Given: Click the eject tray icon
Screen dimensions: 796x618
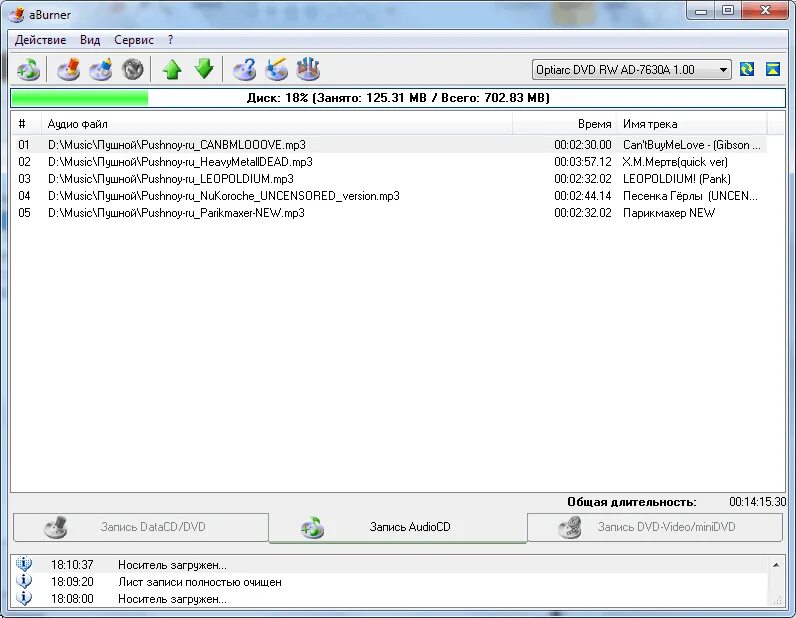Looking at the screenshot, I should (773, 69).
